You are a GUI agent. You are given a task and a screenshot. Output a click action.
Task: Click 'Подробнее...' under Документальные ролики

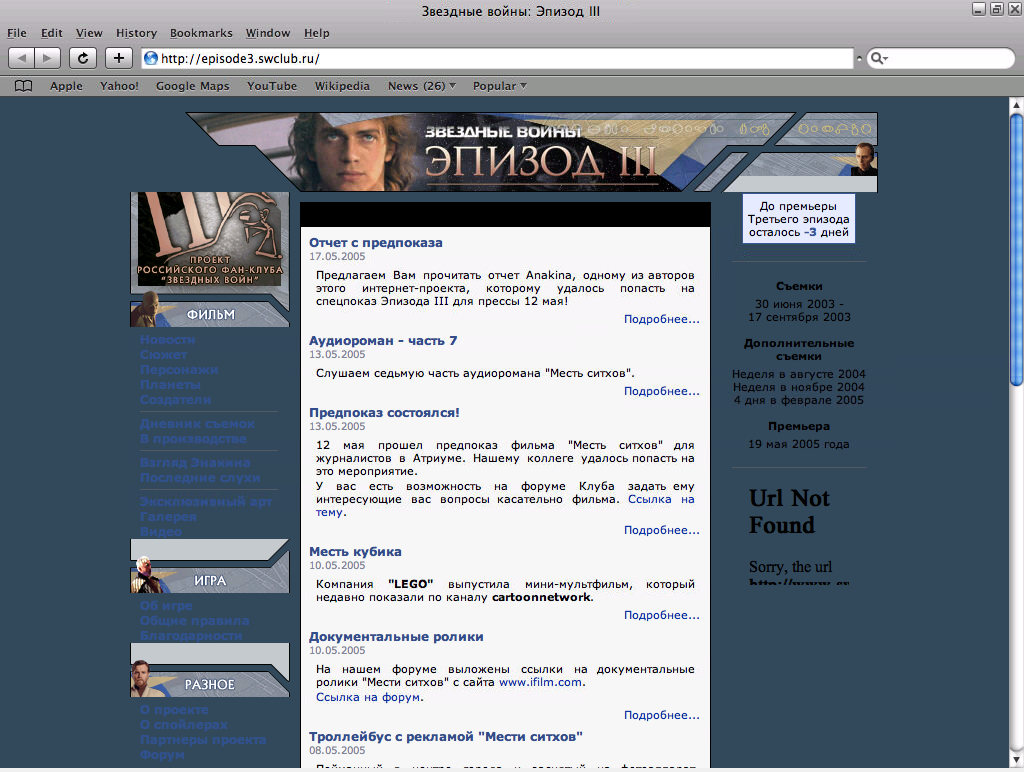662,715
